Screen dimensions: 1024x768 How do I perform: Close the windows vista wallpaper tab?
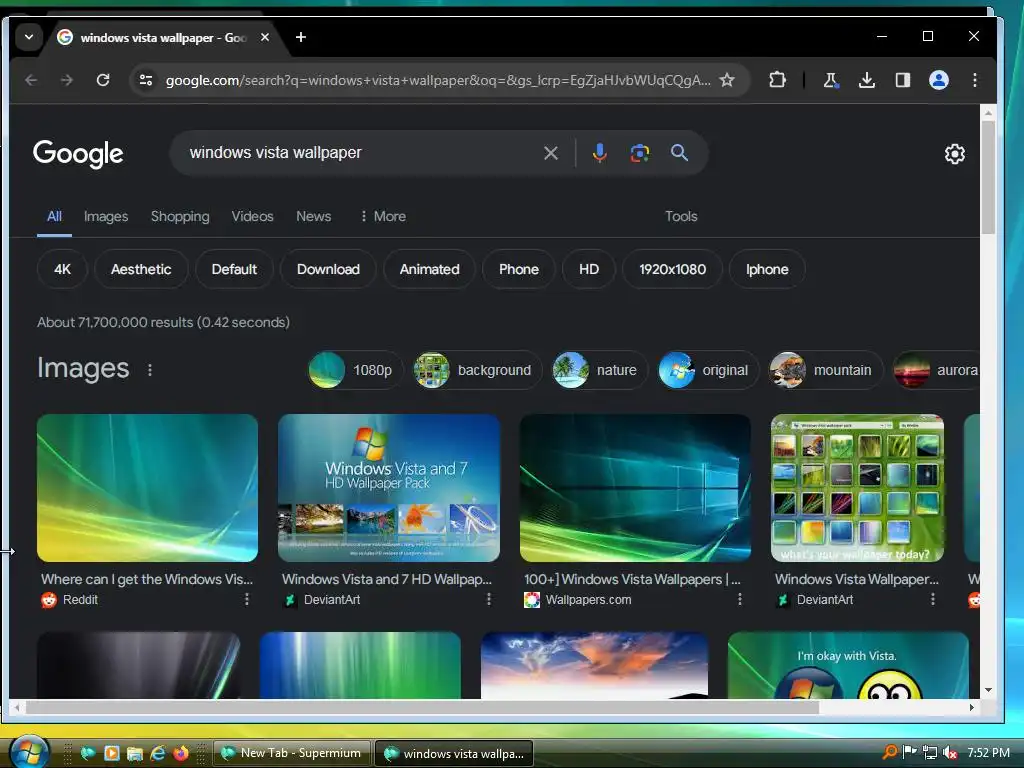click(x=264, y=37)
